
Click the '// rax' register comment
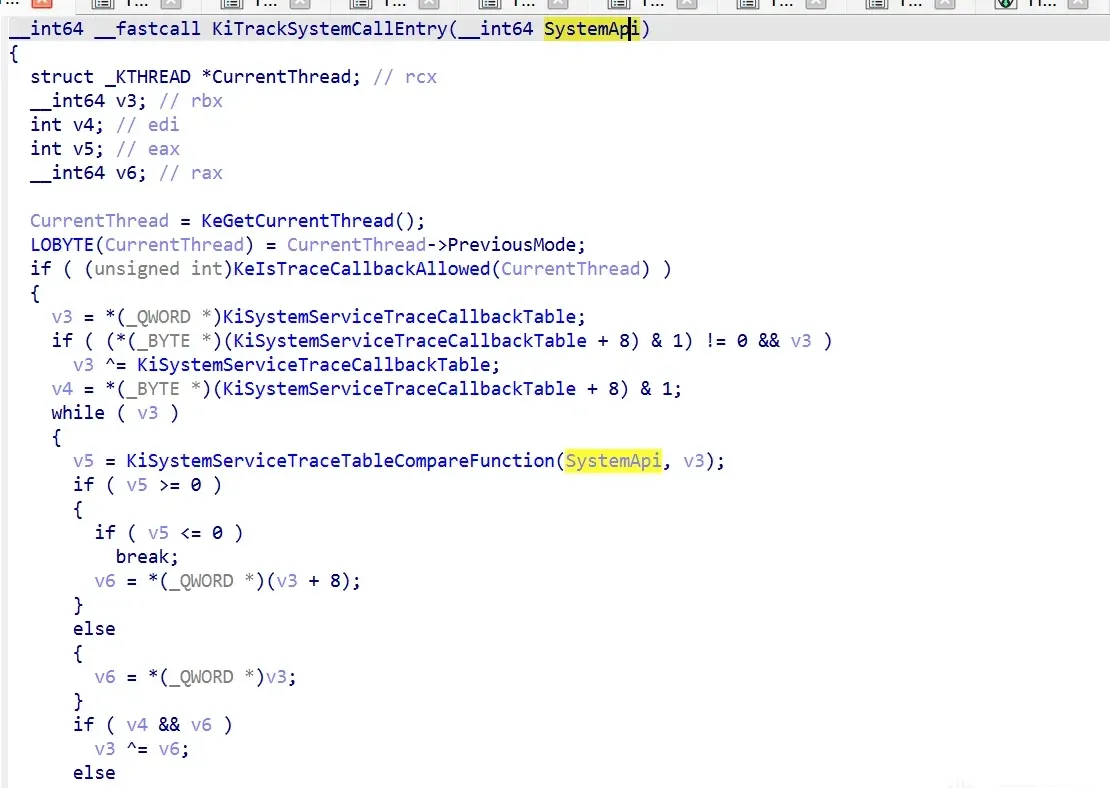(190, 173)
